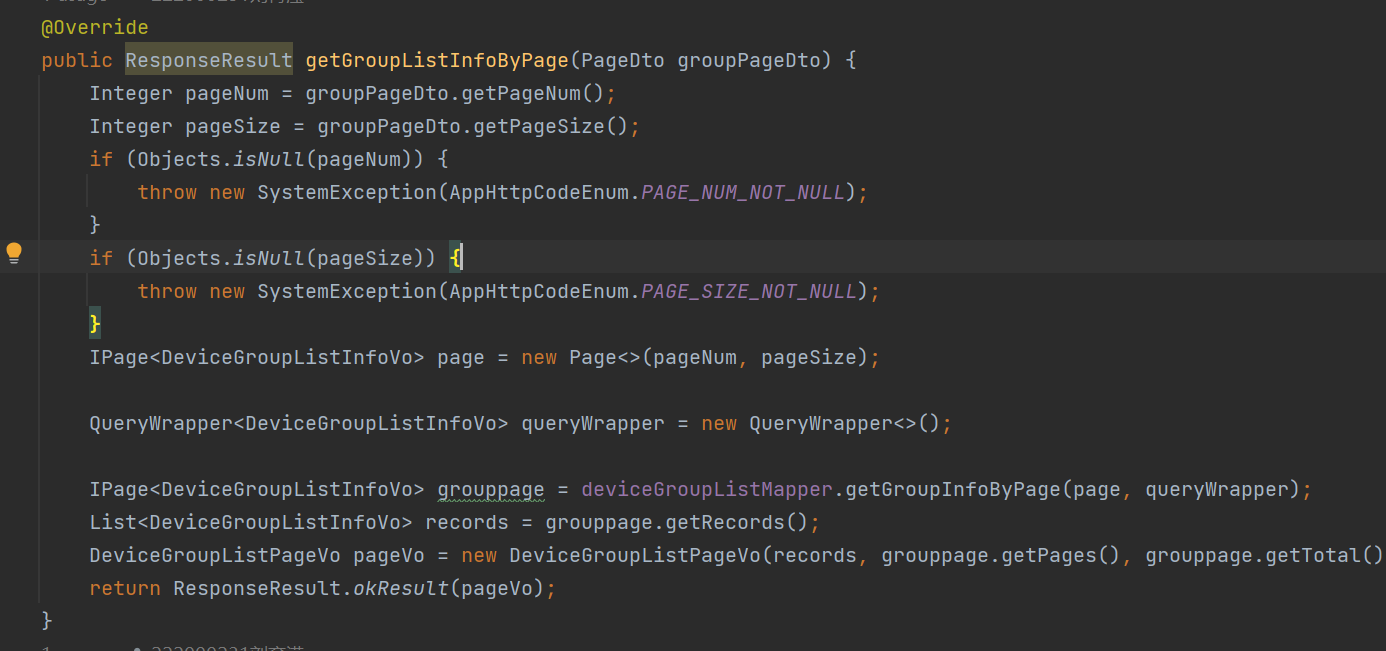Click the PageDto parameter type
The image size is (1386, 651).
tap(623, 61)
